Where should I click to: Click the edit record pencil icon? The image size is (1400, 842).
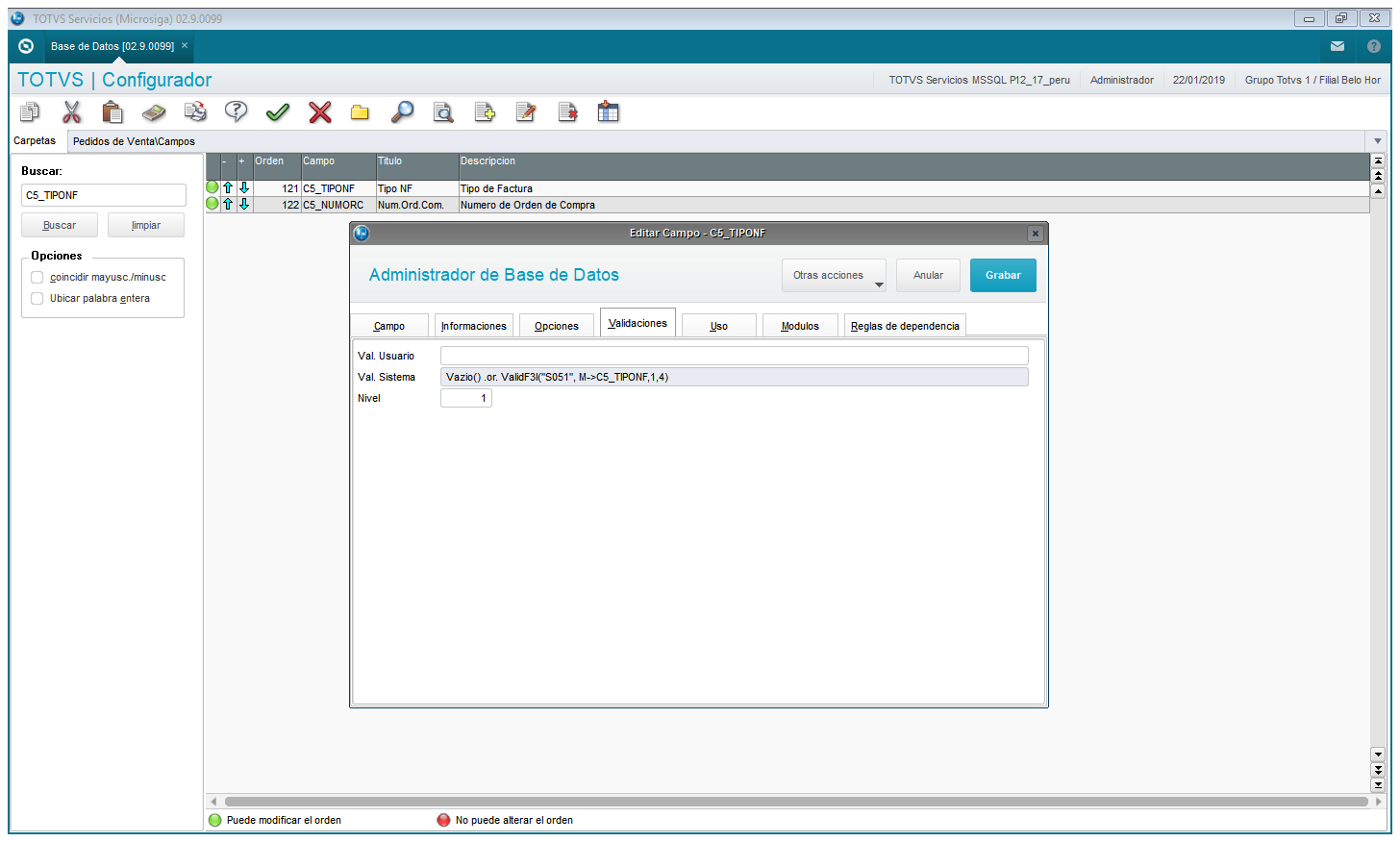coord(526,112)
